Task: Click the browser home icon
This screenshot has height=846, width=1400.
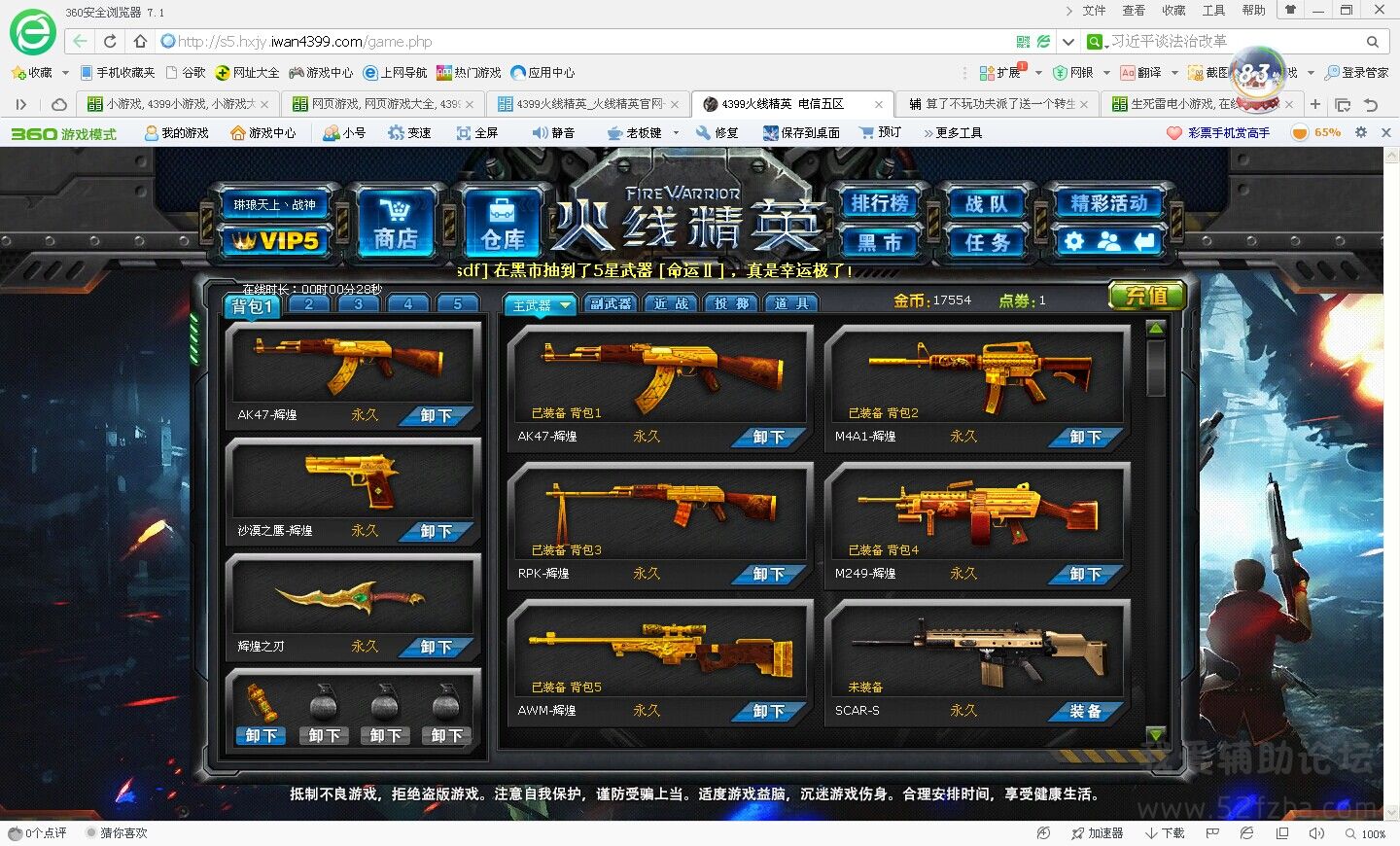Action: [140, 42]
